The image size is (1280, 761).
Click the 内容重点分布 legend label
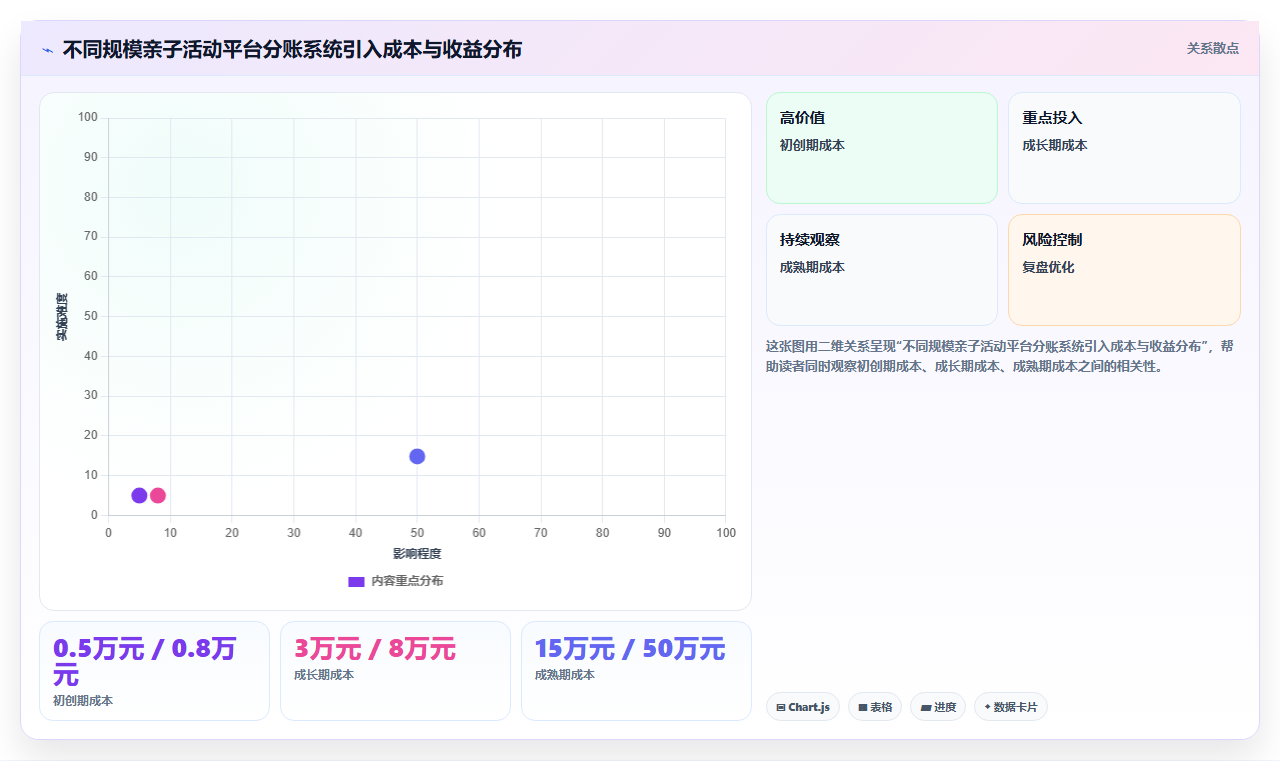407,581
